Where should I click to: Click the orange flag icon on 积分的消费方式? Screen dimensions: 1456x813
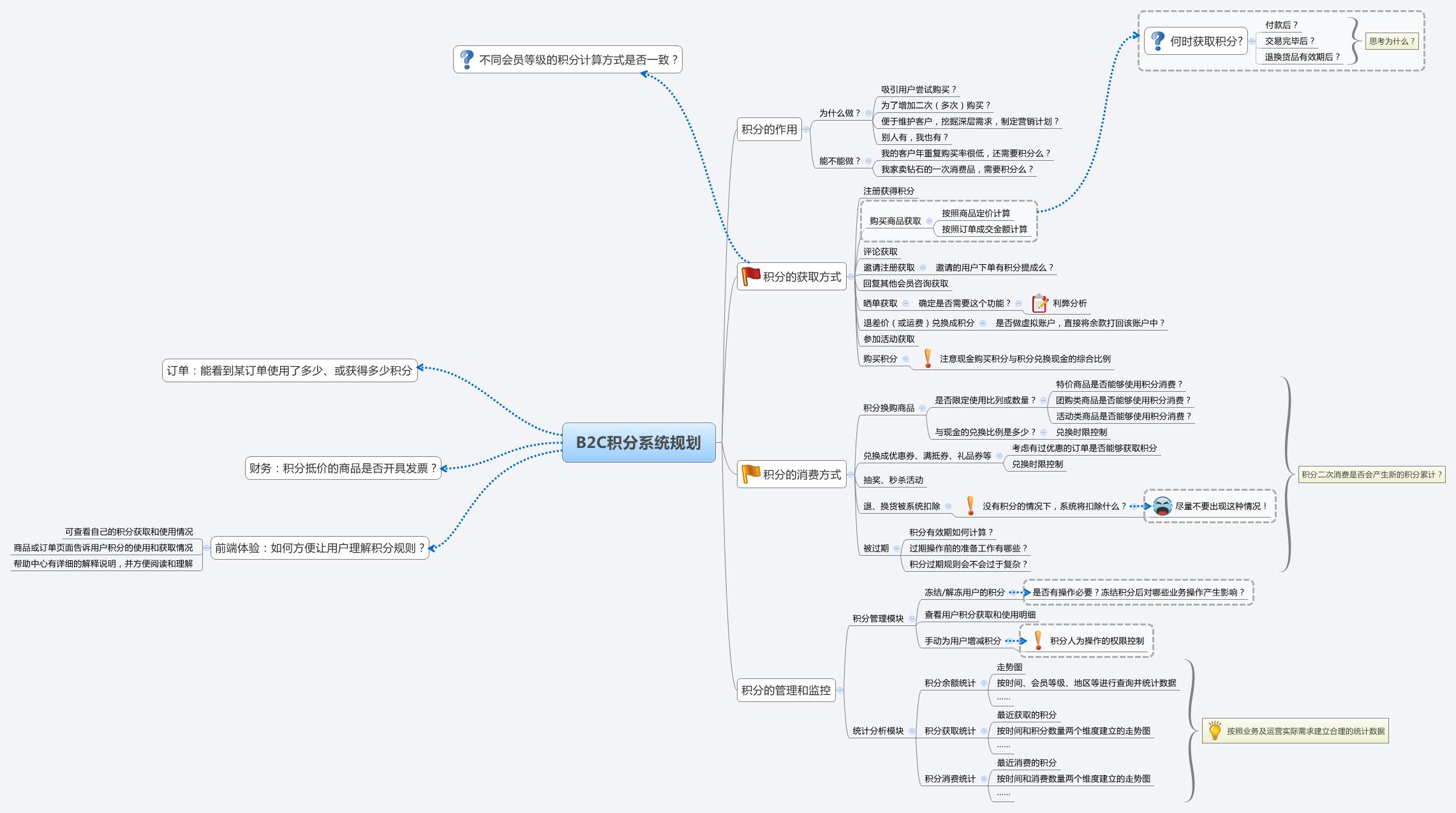[x=751, y=474]
